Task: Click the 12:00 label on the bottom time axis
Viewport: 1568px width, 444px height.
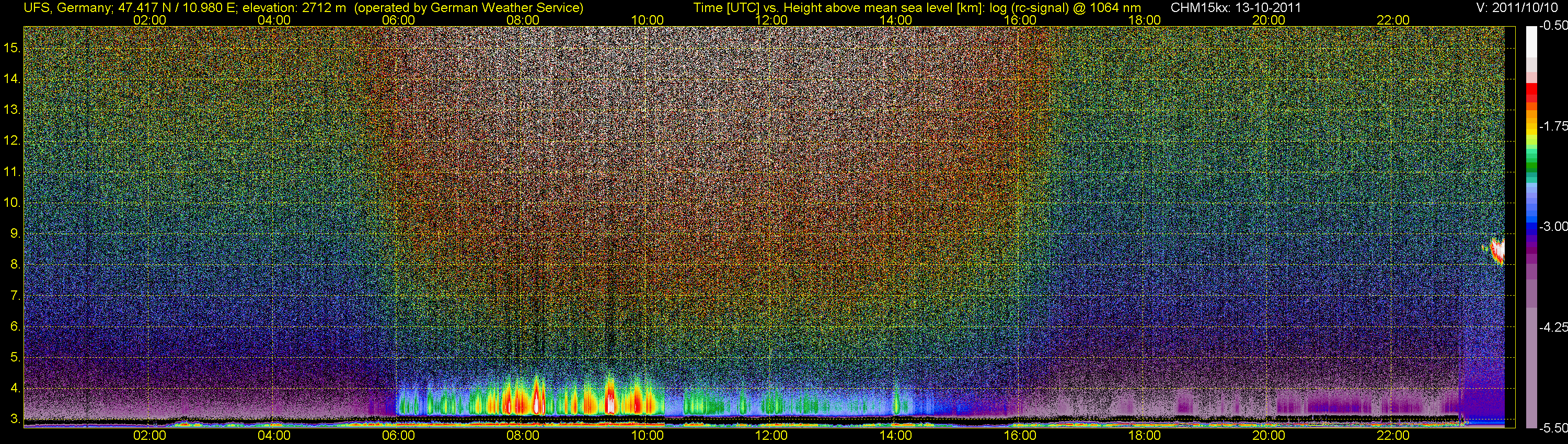Action: pos(771,436)
